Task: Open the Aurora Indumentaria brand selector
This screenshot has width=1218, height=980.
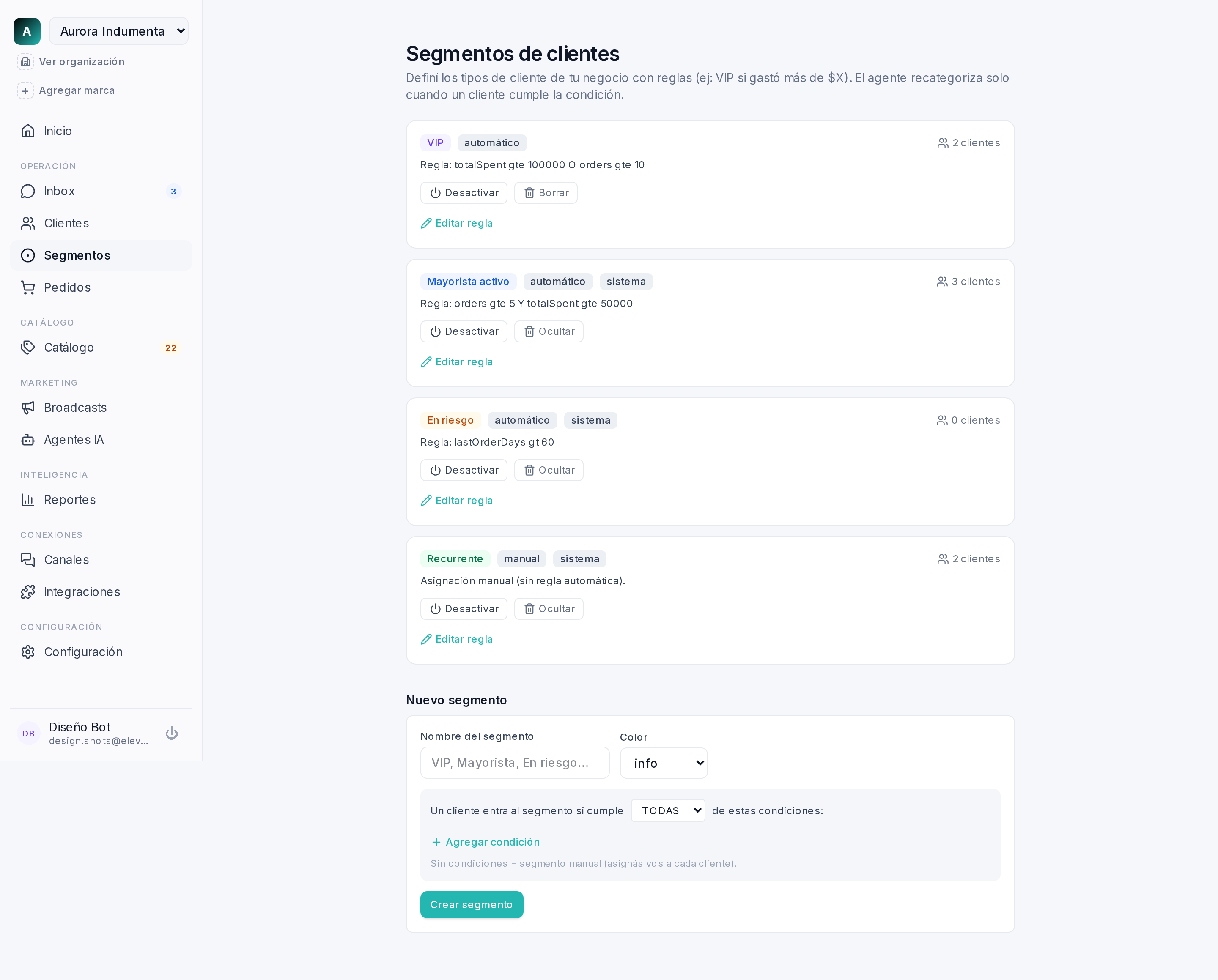Action: [x=119, y=31]
